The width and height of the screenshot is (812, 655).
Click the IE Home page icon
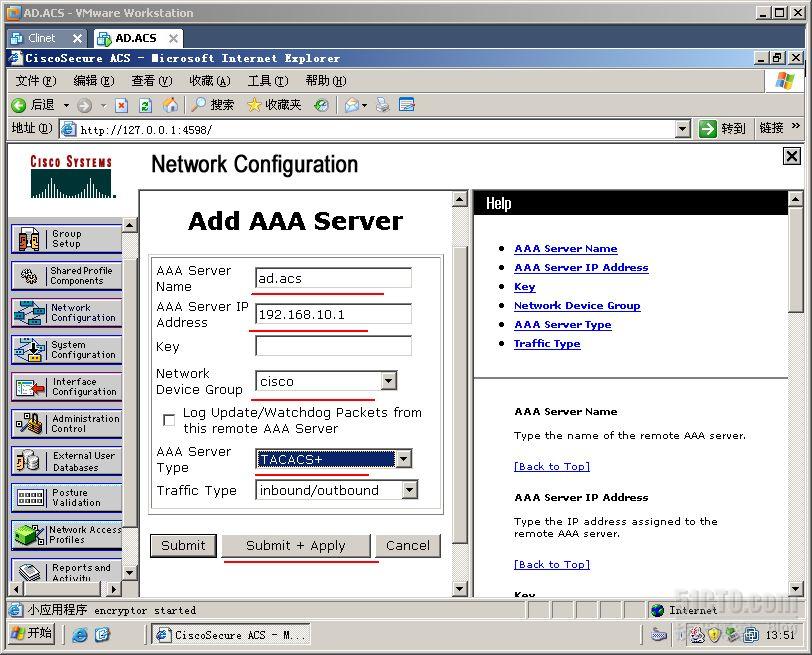point(170,105)
